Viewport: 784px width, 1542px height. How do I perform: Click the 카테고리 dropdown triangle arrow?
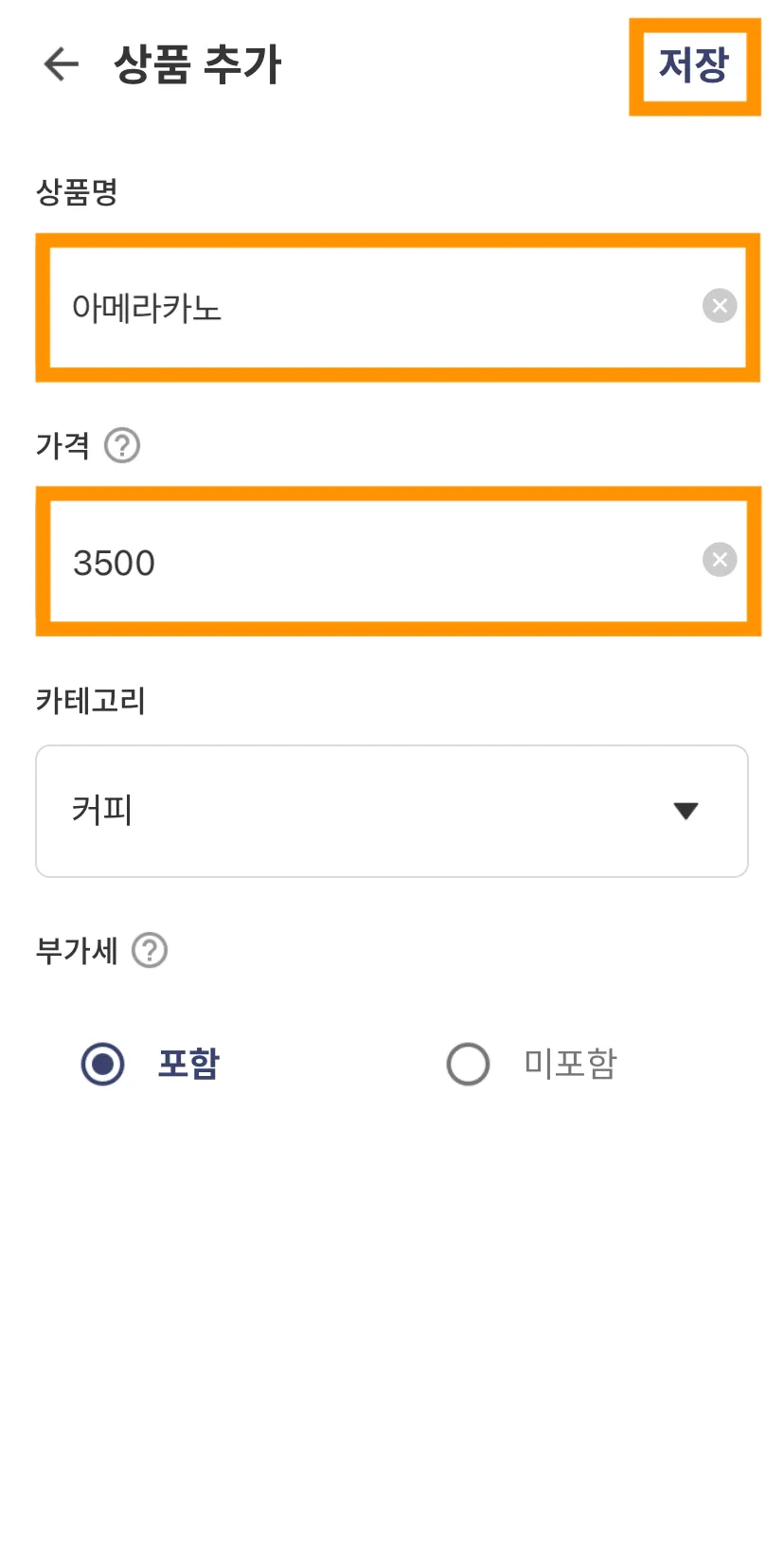pyautogui.click(x=686, y=811)
